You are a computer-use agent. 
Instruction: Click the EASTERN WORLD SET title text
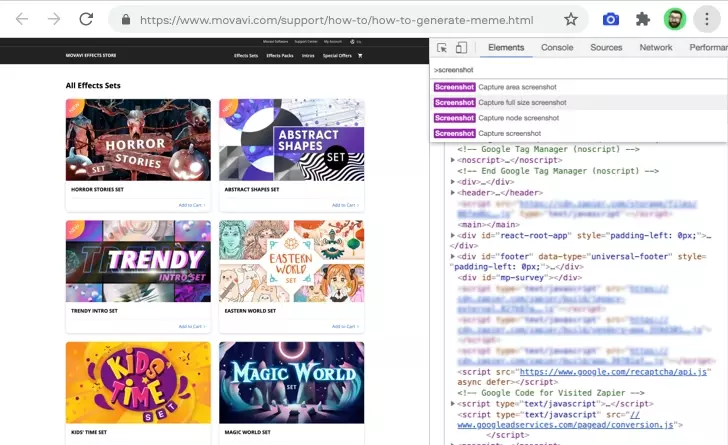pyautogui.click(x=250, y=311)
